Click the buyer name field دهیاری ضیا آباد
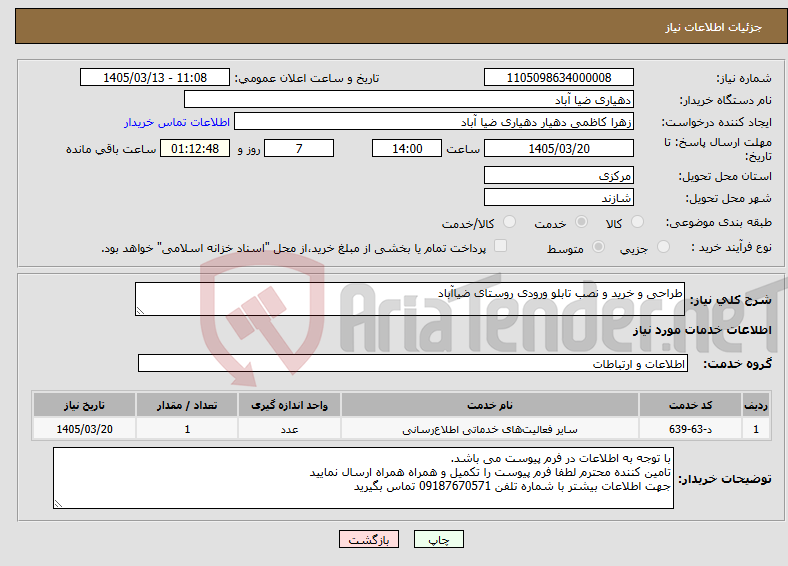 409,100
